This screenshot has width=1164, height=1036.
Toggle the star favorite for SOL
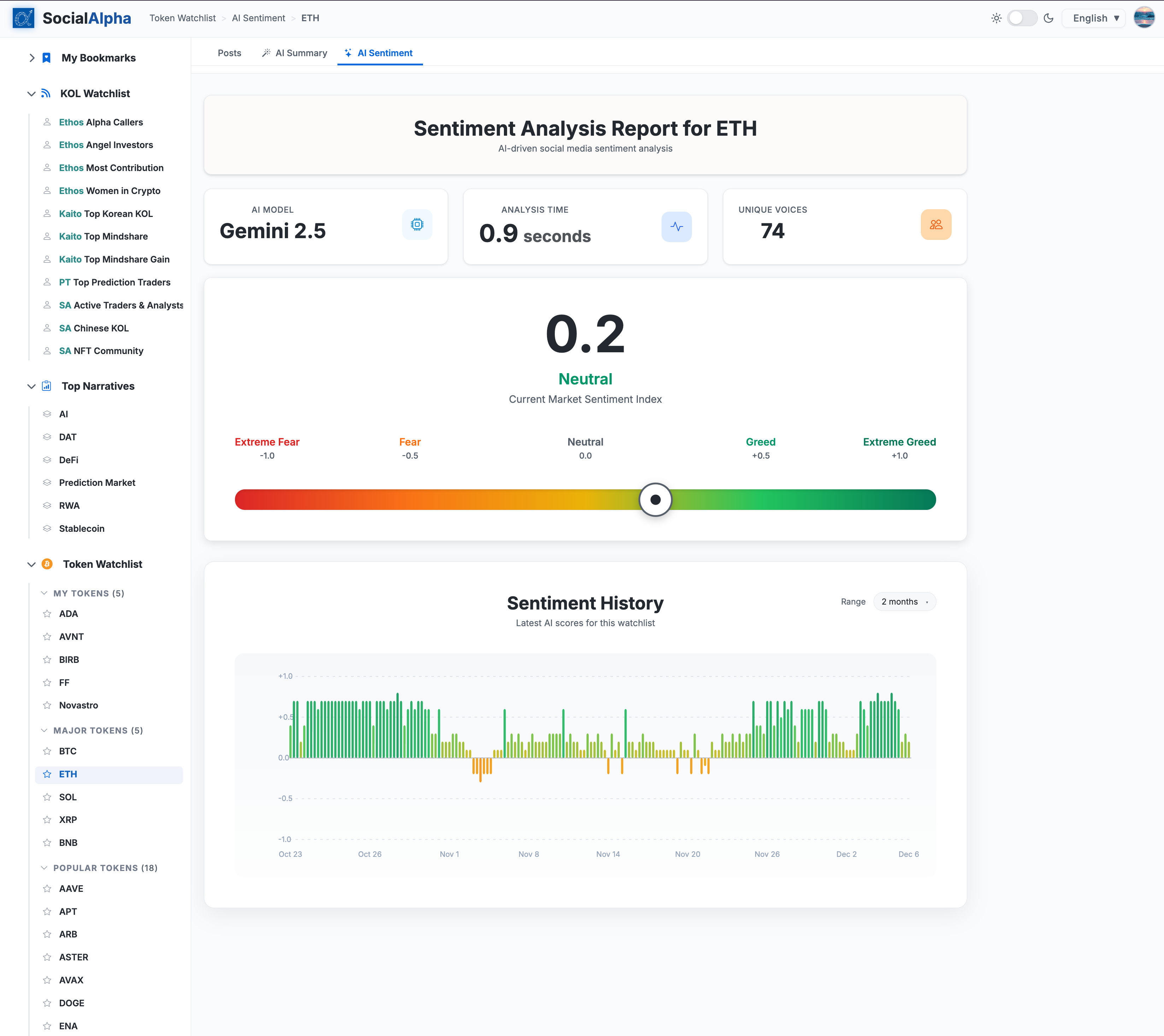47,797
